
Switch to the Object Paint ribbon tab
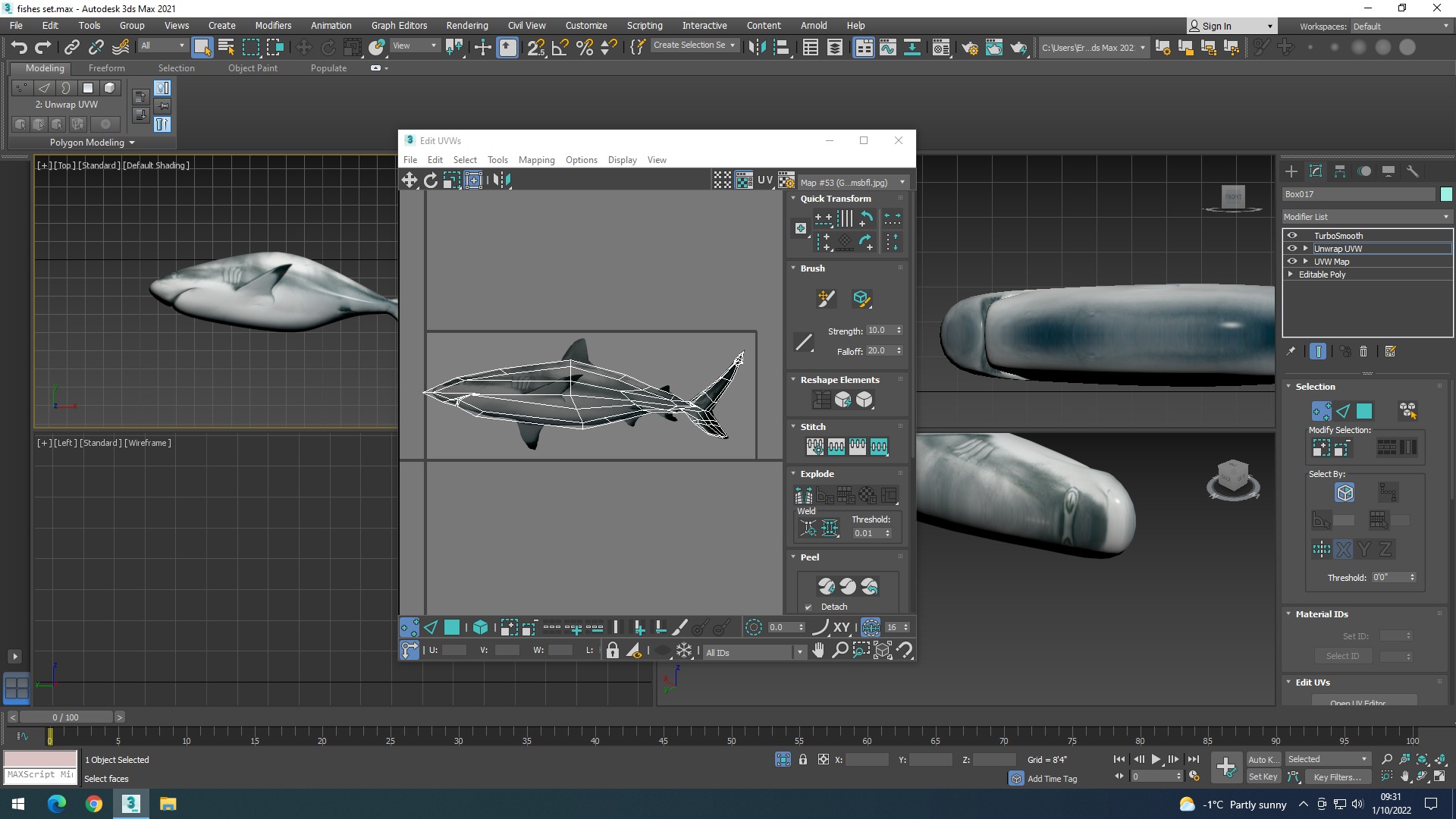point(253,68)
